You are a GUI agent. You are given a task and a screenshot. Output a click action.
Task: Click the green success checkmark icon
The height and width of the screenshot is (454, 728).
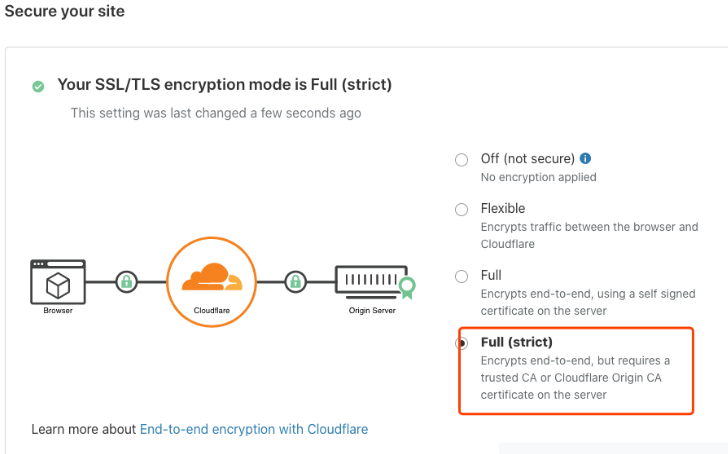[x=38, y=86]
